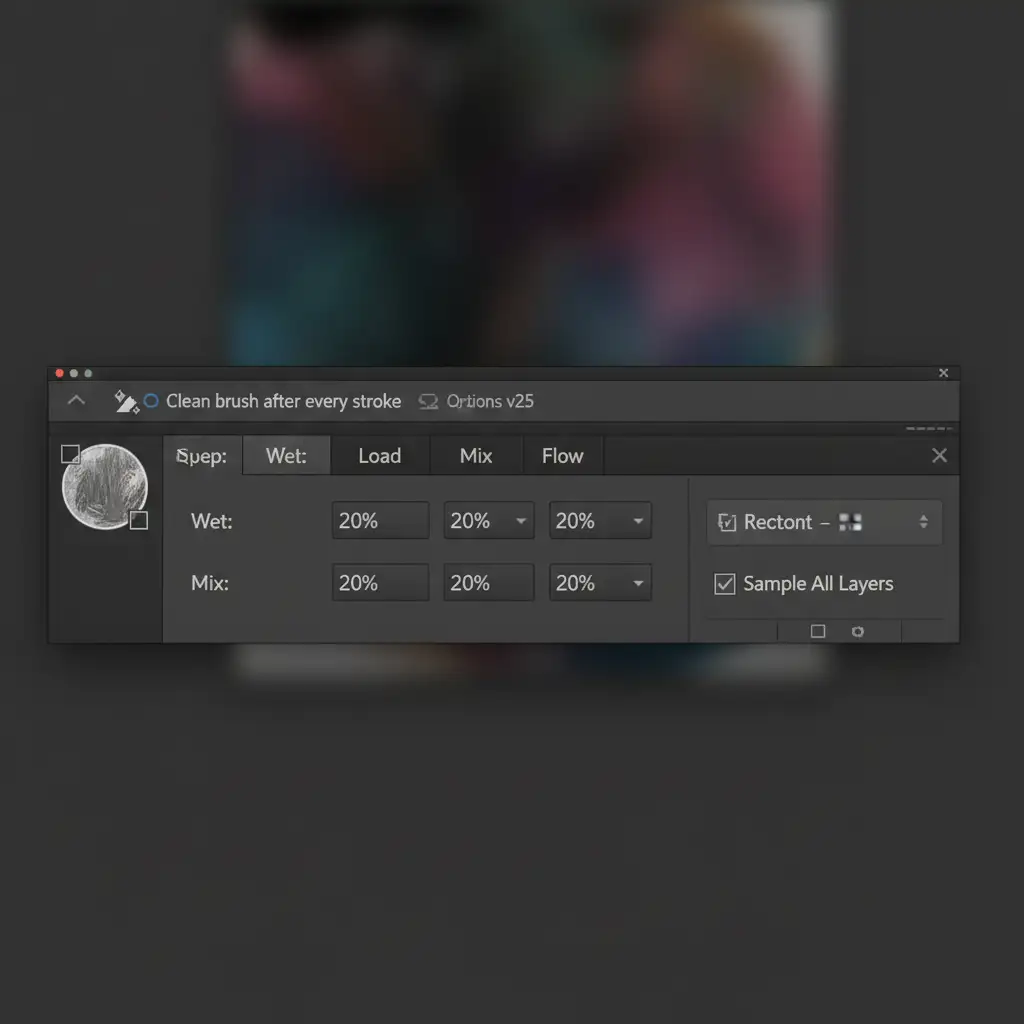1024x1024 pixels.
Task: Uncheck the Sample All Layers checkbox
Action: [725, 584]
